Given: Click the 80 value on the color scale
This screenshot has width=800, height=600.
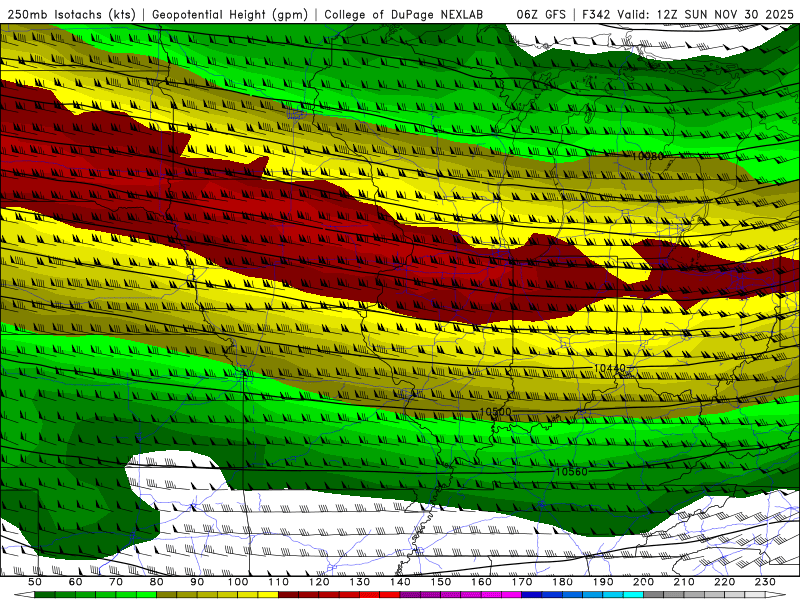Looking at the screenshot, I should (157, 582).
